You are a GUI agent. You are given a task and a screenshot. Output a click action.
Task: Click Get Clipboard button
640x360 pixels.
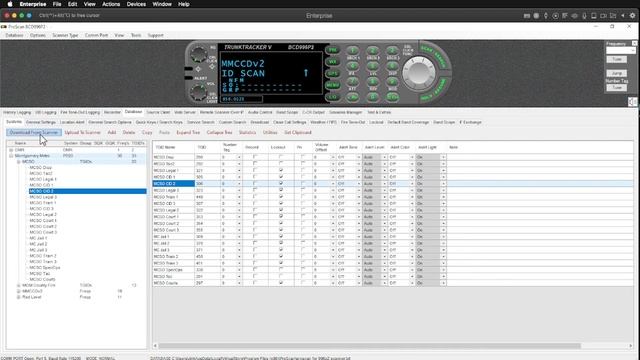pos(298,133)
